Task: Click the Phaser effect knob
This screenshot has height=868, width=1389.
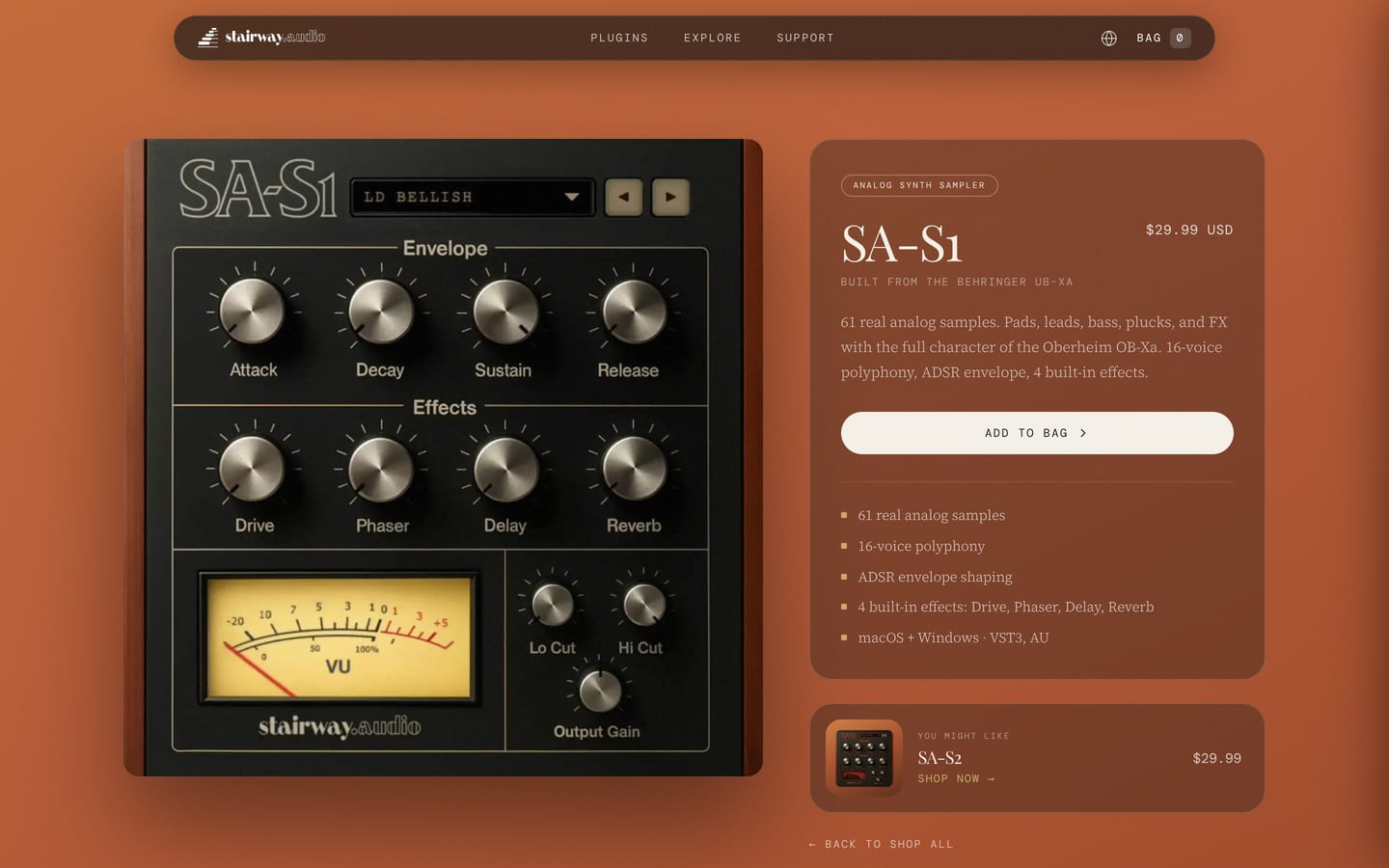Action: tap(380, 468)
